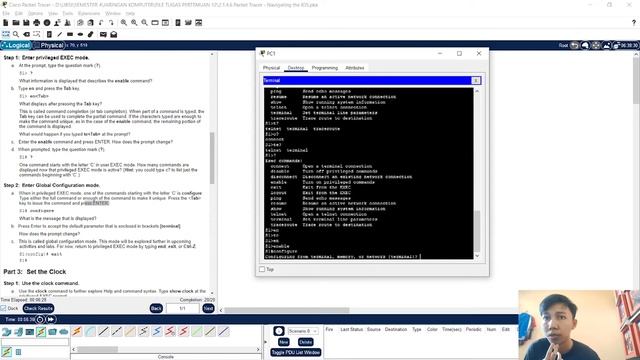The width and height of the screenshot is (640, 360).
Task: Click the instruction page number field
Action: pos(182,309)
